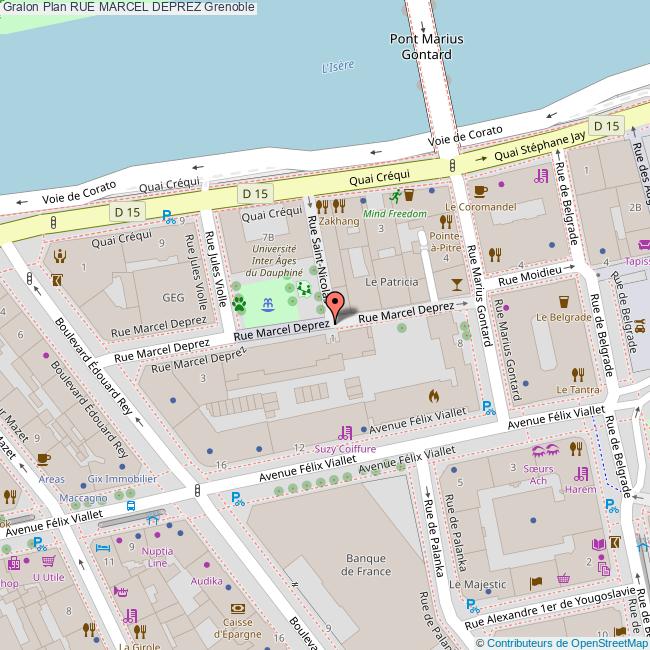Click the red location marker pin
Screen dimensions: 650x650
click(335, 305)
